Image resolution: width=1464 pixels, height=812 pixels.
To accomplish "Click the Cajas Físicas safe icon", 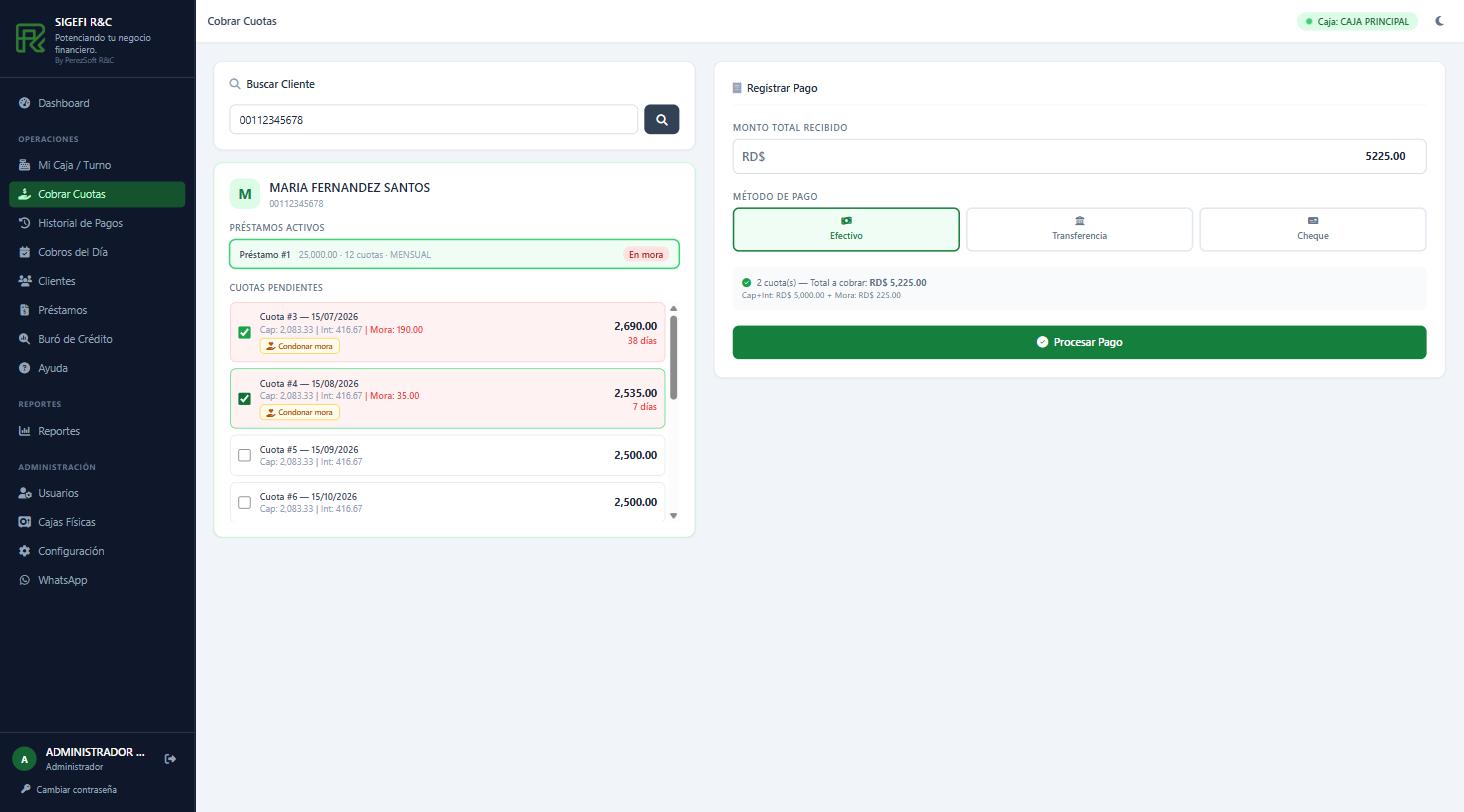I will [x=25, y=522].
